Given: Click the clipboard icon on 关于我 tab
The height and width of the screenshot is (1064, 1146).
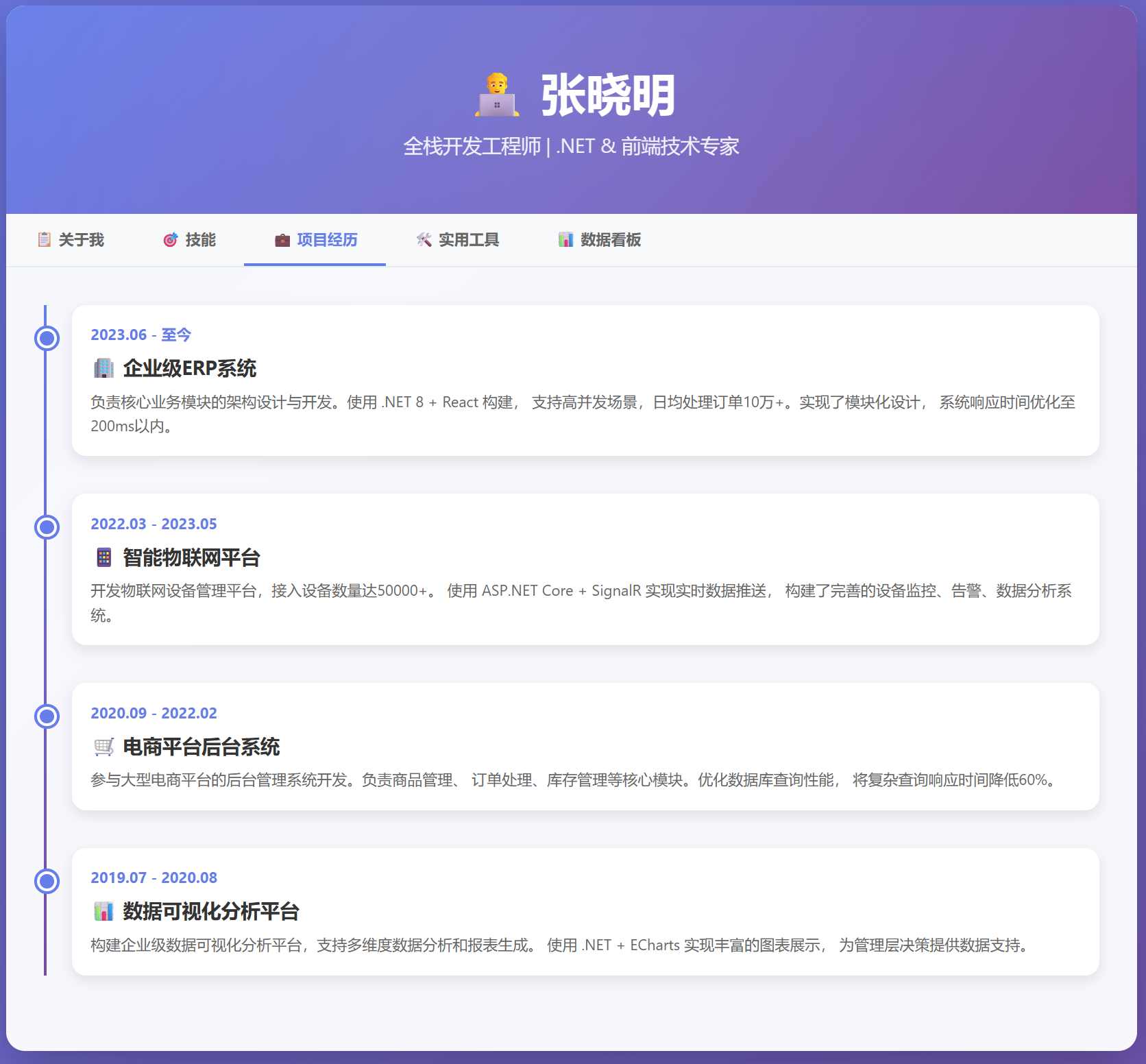Looking at the screenshot, I should [45, 239].
